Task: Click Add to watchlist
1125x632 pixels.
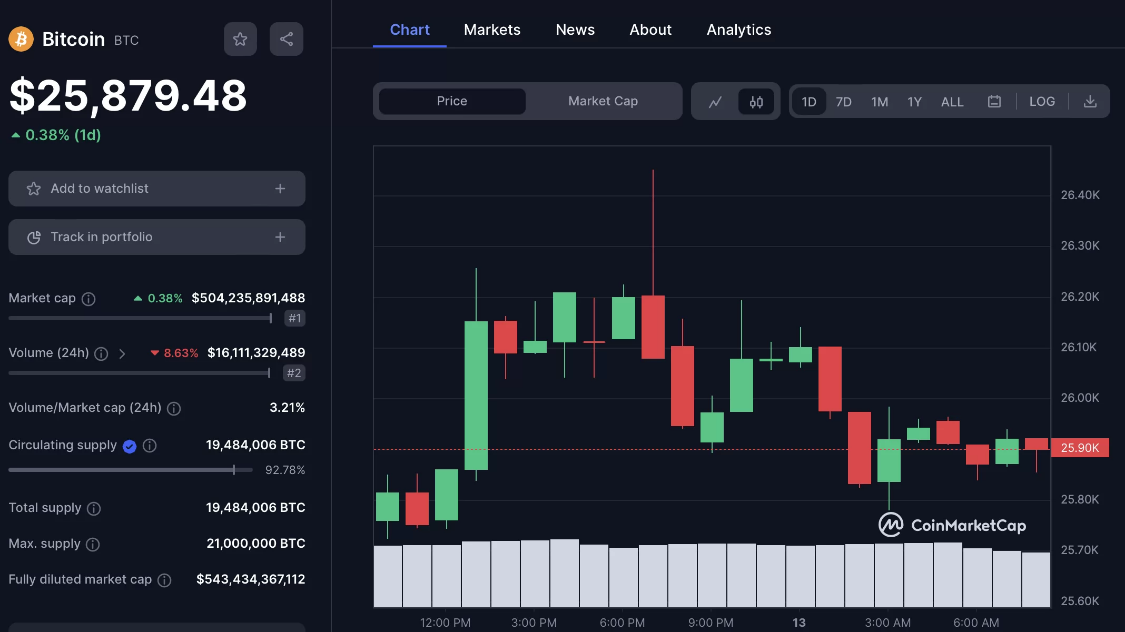Action: pos(156,188)
